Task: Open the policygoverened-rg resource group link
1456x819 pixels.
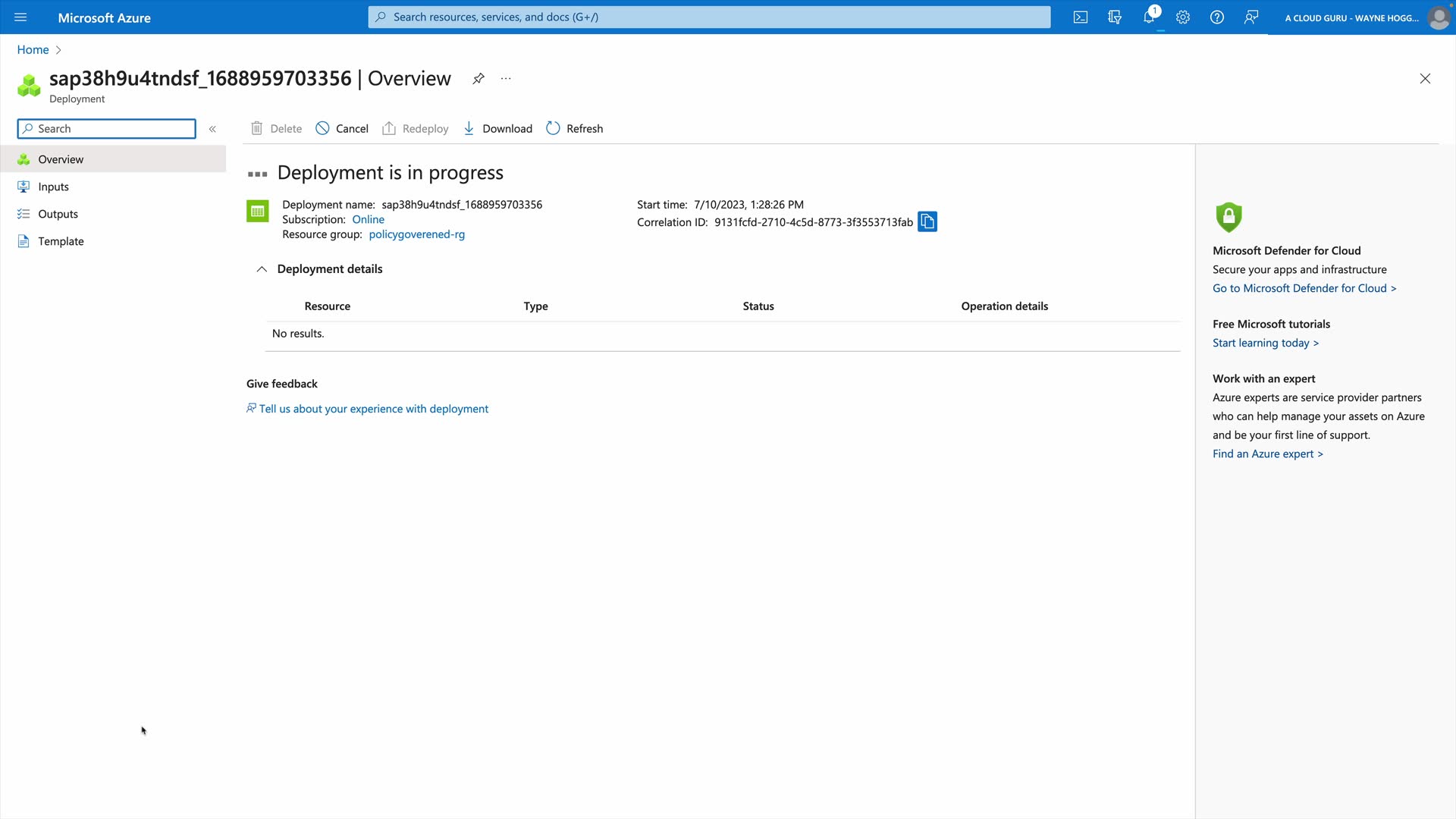Action: (x=416, y=234)
